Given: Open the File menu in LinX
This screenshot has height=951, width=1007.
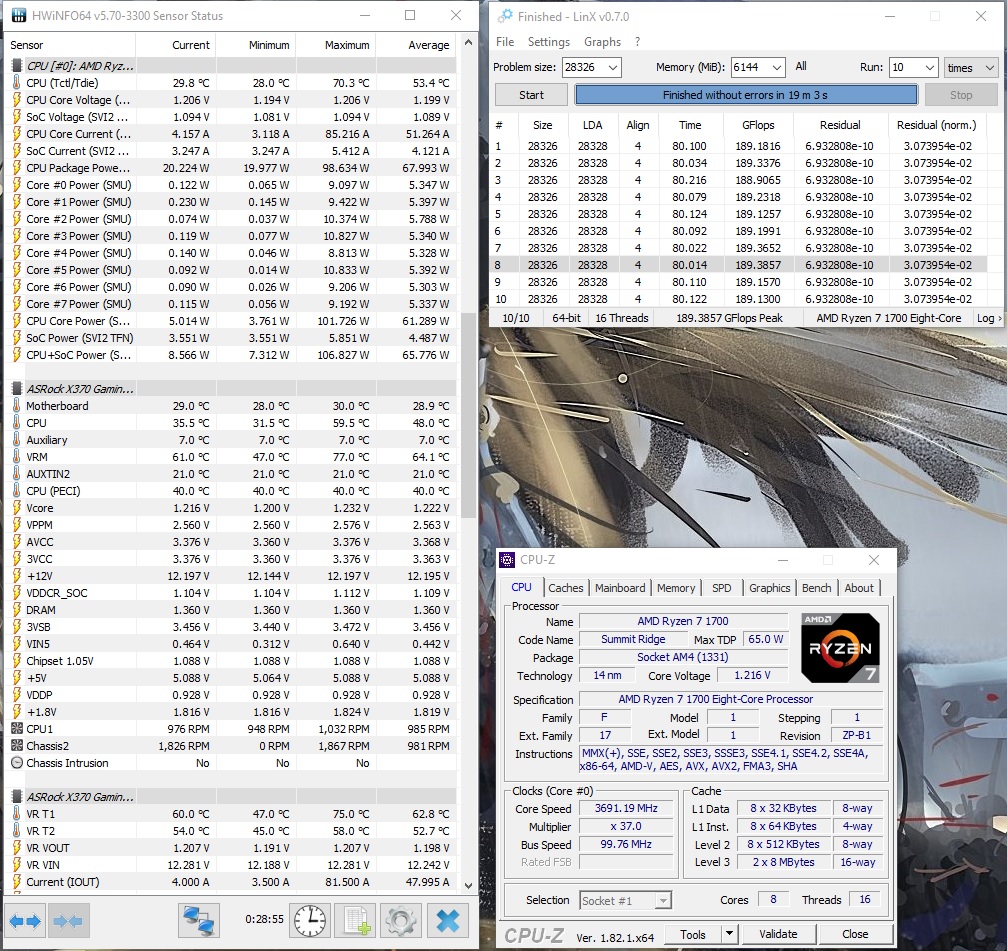Looking at the screenshot, I should pyautogui.click(x=505, y=42).
